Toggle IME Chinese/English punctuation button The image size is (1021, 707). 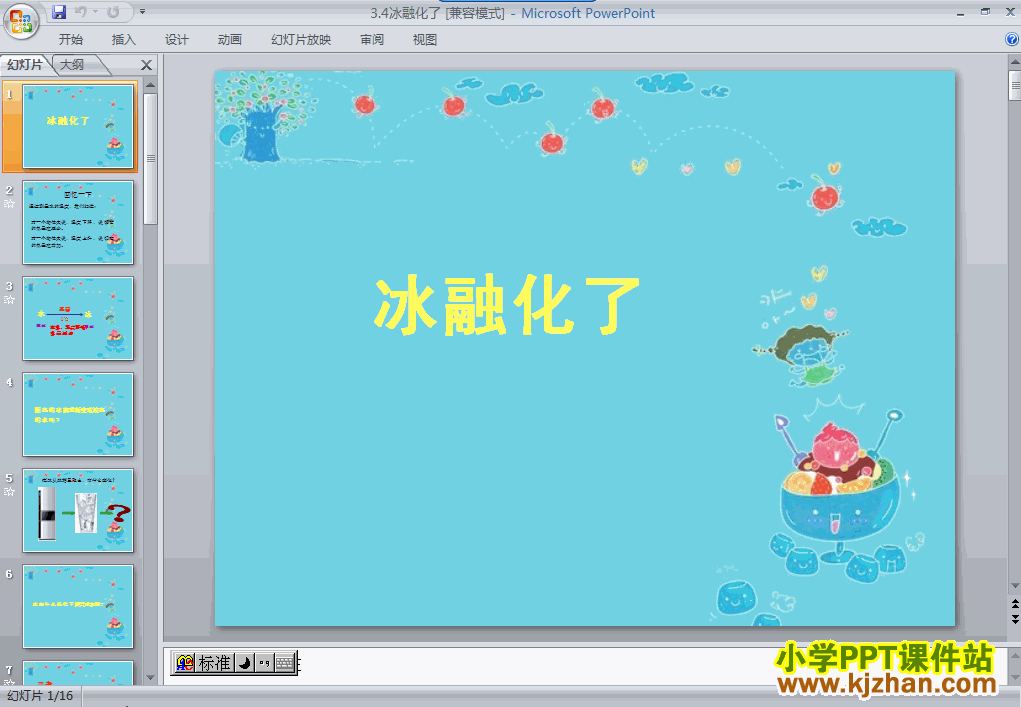click(264, 663)
